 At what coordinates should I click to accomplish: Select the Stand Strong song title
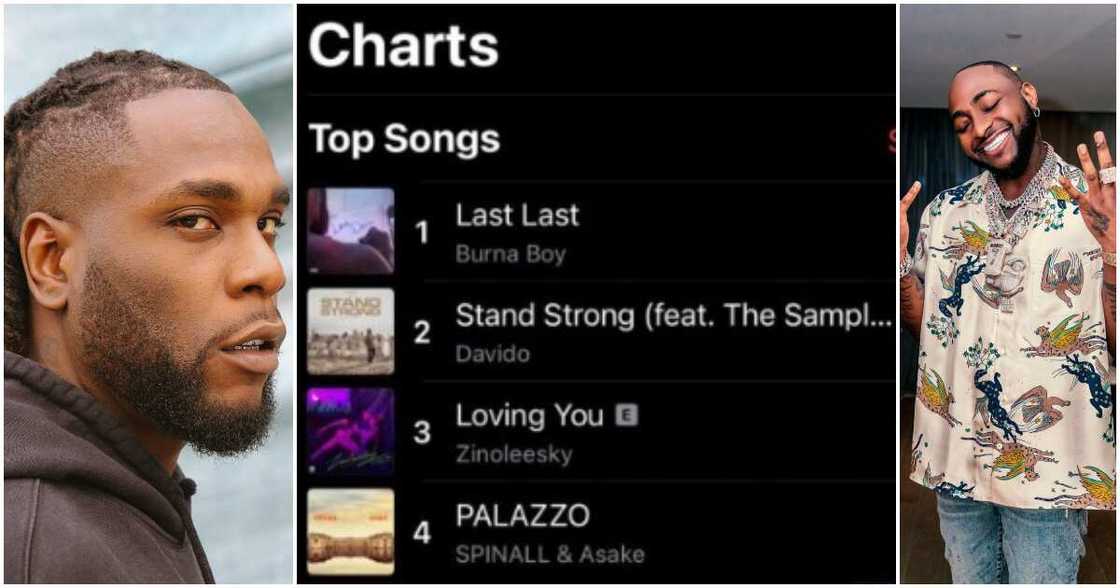click(673, 316)
